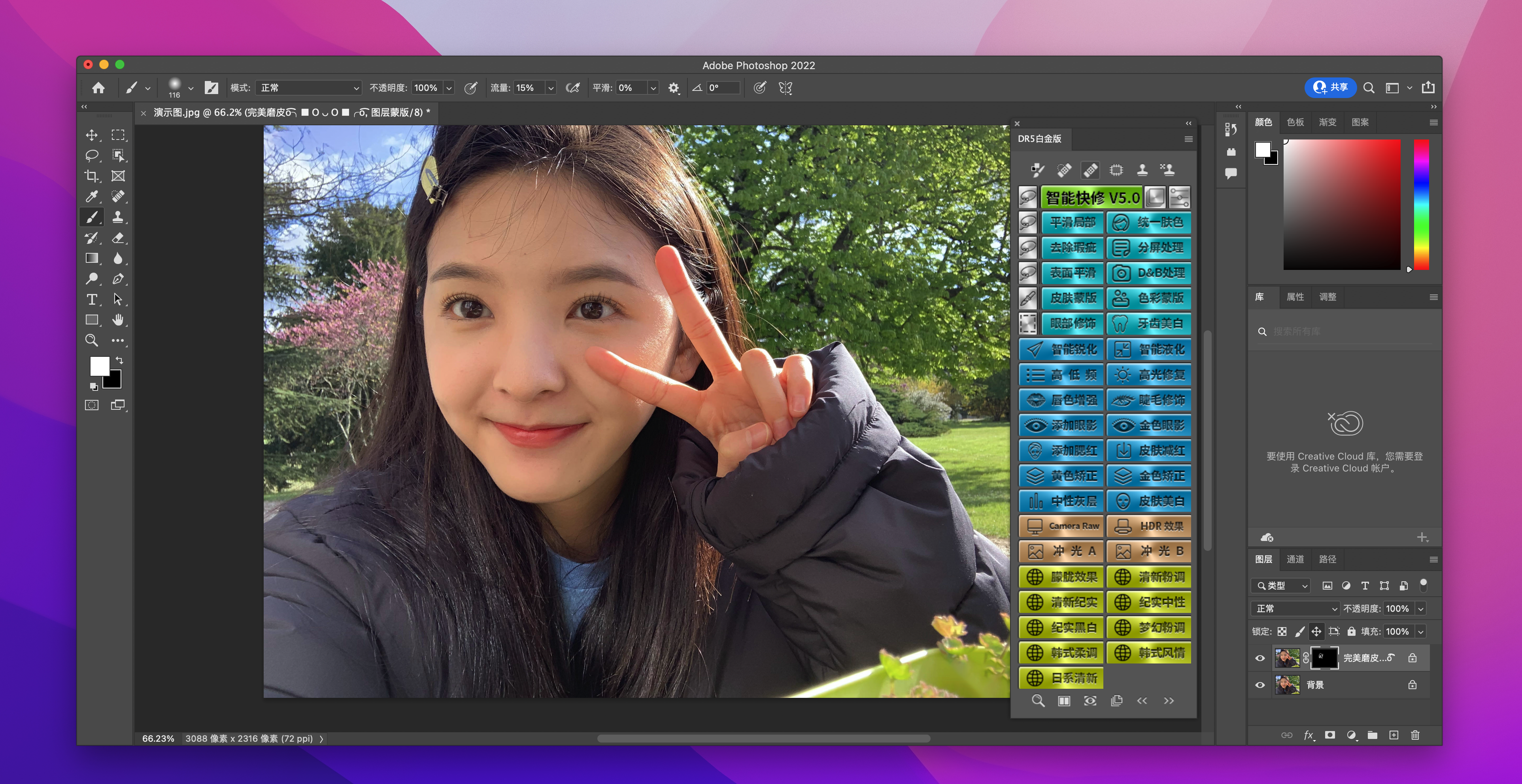Select the Hand tool

click(117, 320)
